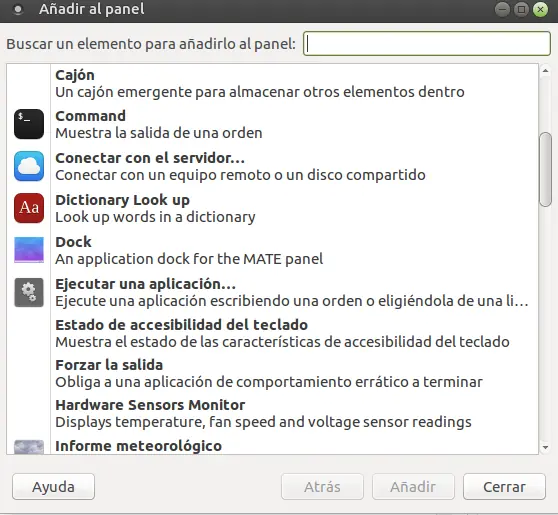
Task: Click the scrollbar up arrow
Action: pos(545,70)
